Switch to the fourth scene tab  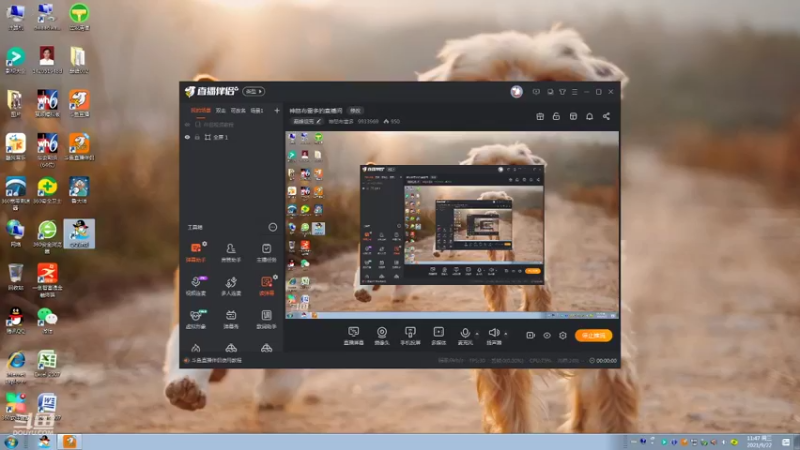pyautogui.click(x=257, y=110)
